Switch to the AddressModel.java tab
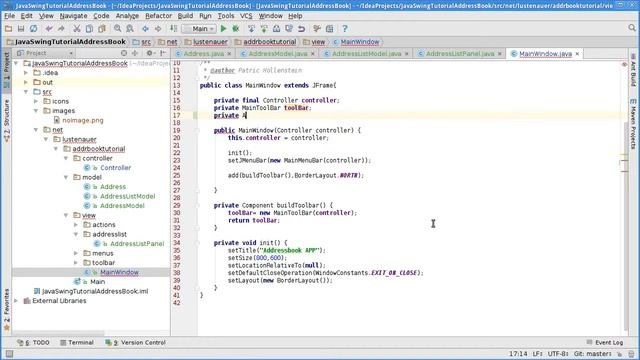 [x=278, y=53]
